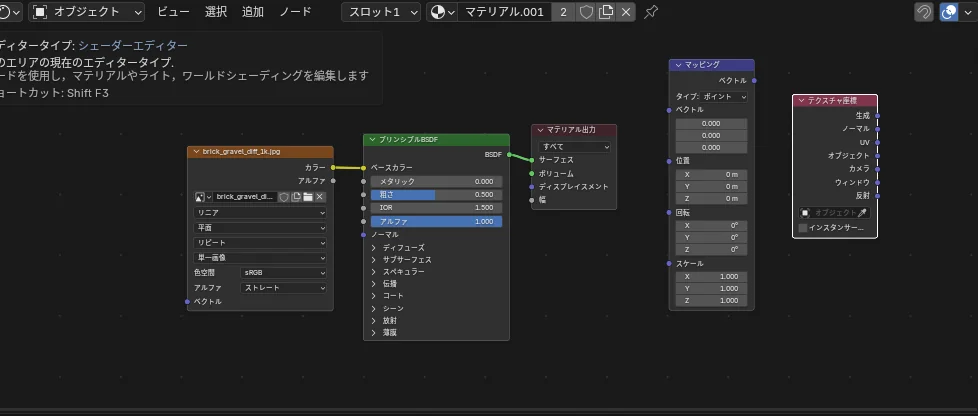
Task: Open the ノード menu
Action: [295, 12]
